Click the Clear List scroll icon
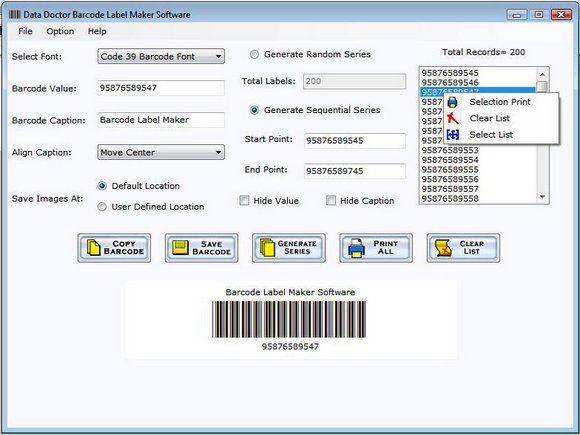 point(443,248)
